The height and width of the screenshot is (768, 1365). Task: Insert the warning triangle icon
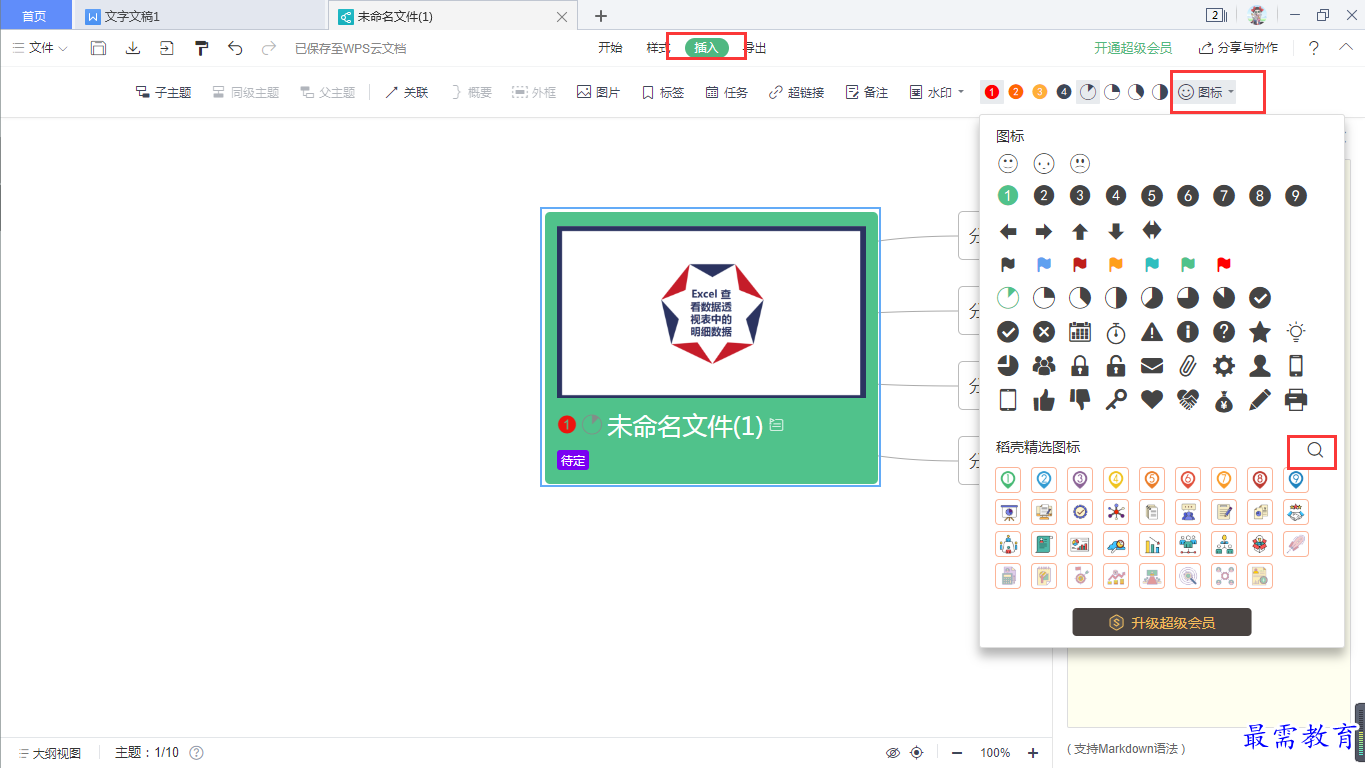tap(1152, 332)
